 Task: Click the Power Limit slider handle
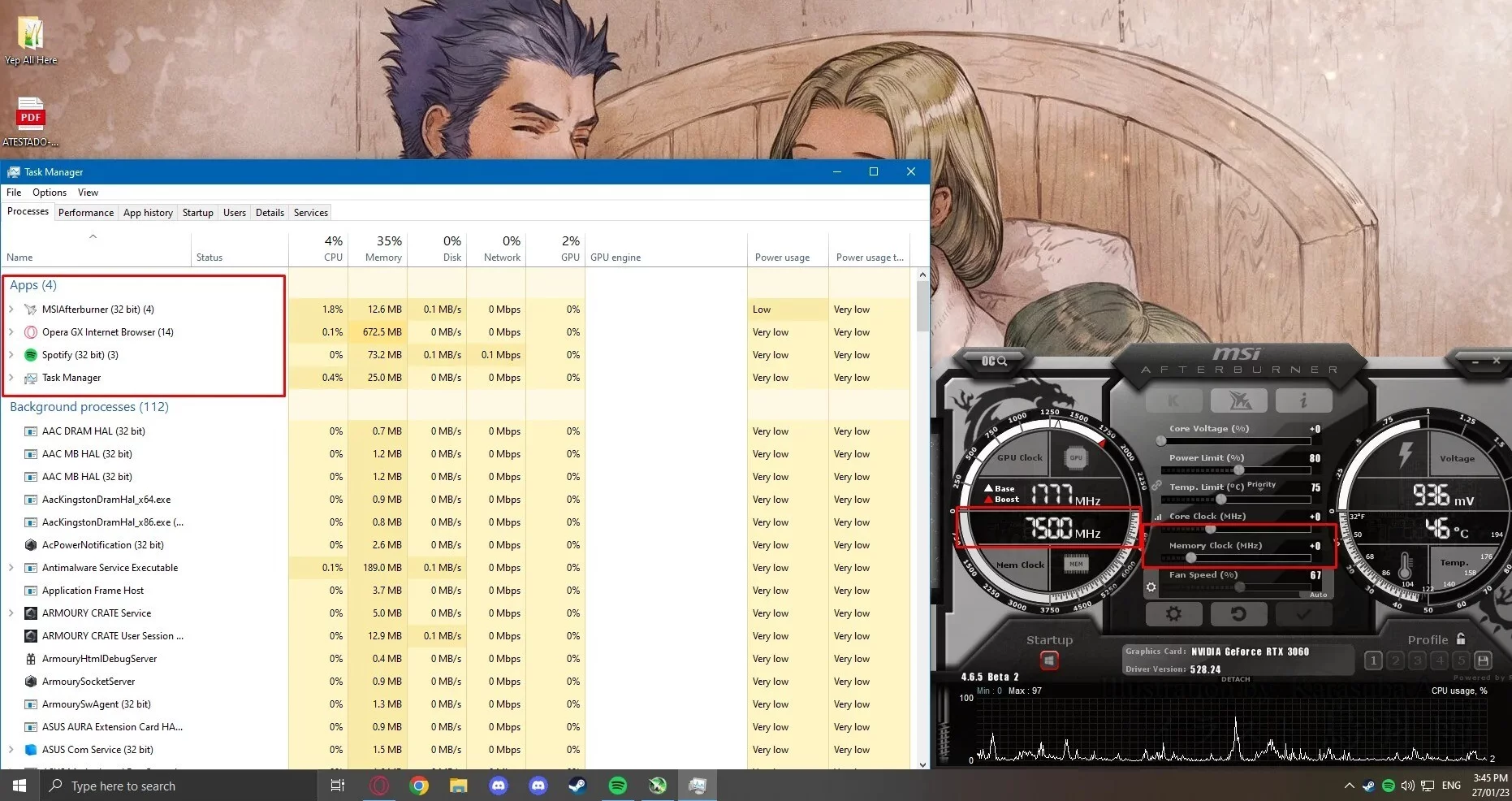pyautogui.click(x=1239, y=470)
